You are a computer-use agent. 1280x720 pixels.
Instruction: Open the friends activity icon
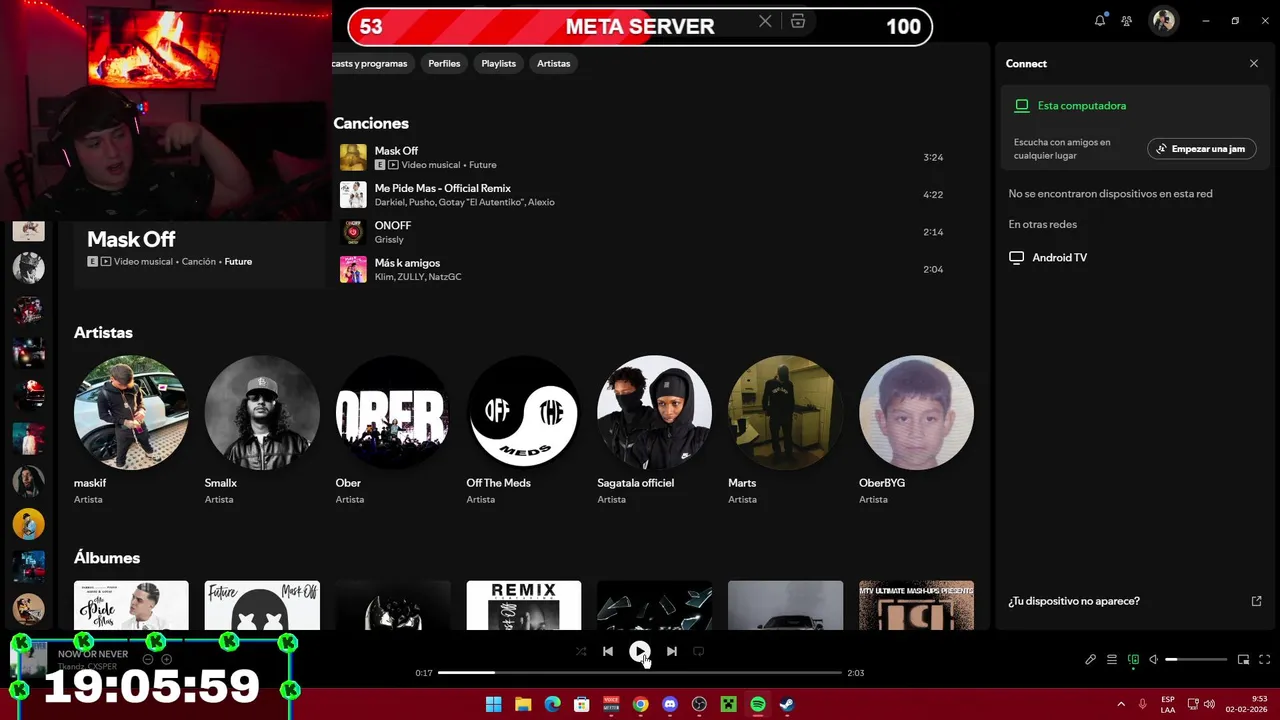click(x=1127, y=20)
